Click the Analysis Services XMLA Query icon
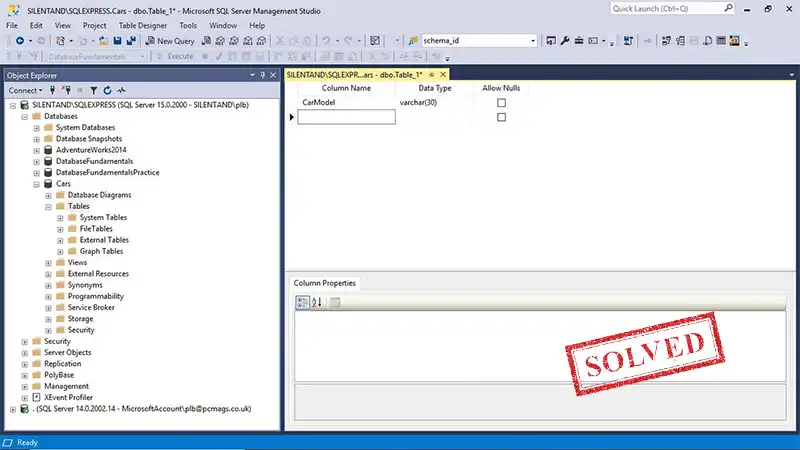Image resolution: width=800 pixels, height=450 pixels. [x=247, y=41]
